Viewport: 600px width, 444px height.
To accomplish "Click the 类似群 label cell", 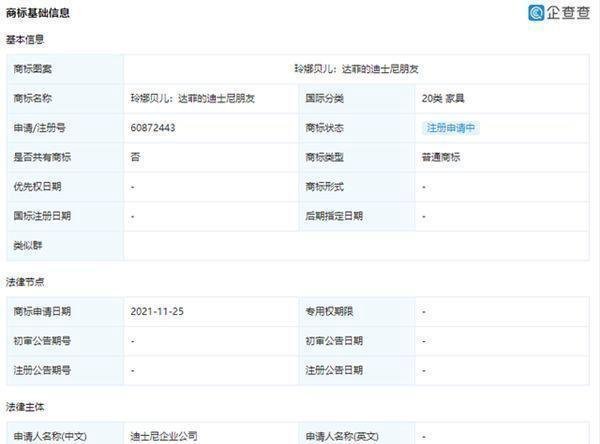I will (65, 245).
